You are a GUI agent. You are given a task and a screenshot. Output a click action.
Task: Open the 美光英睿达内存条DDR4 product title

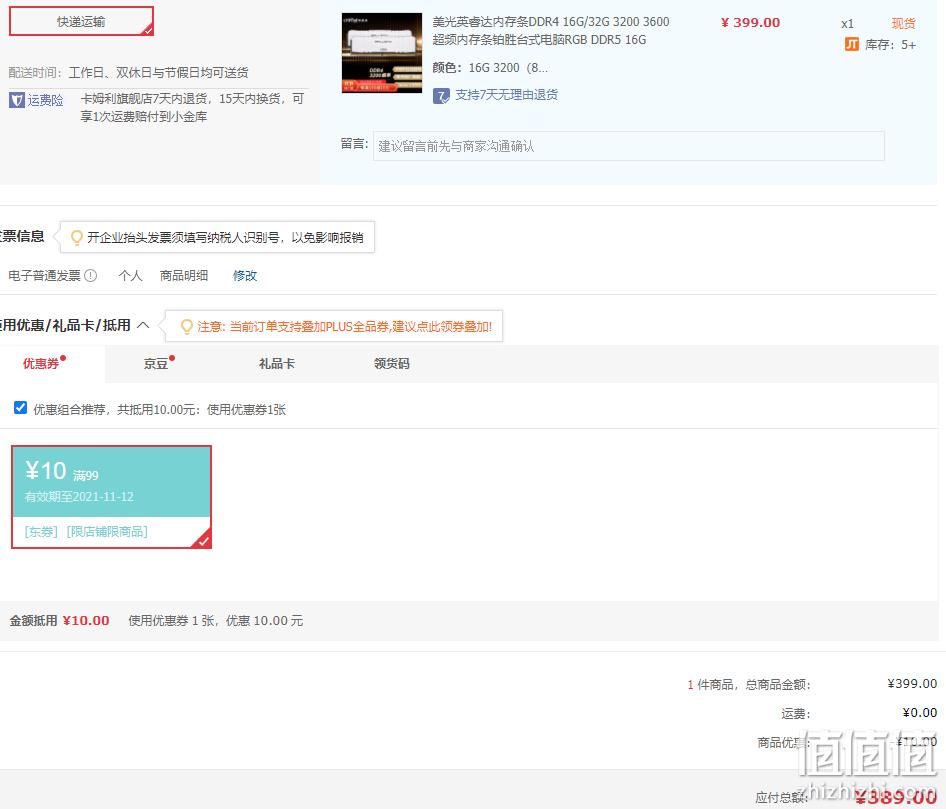click(x=551, y=31)
